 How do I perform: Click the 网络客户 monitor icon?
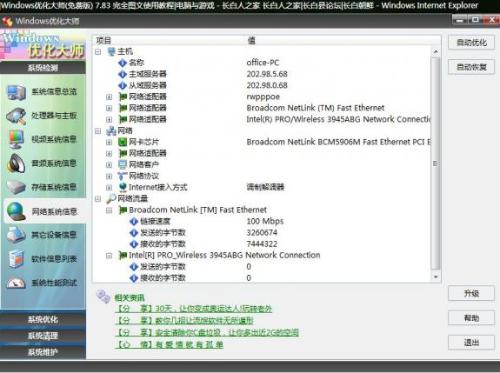point(123,165)
